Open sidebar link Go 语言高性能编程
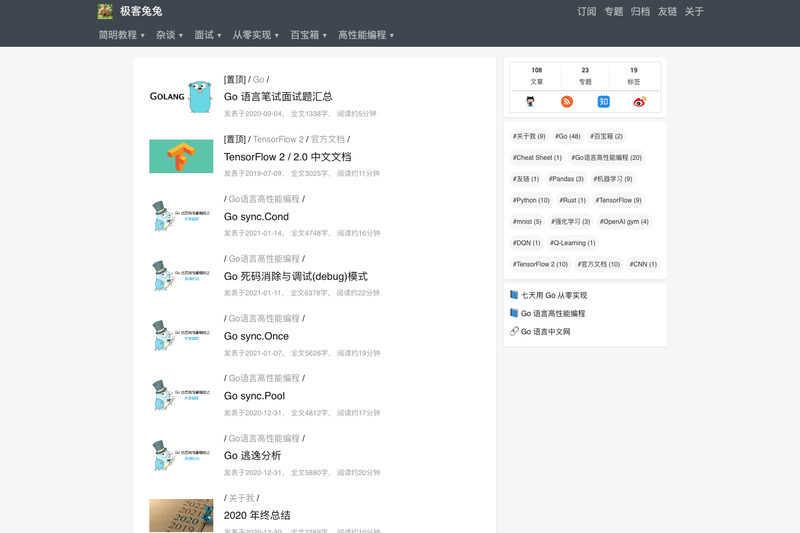This screenshot has width=800, height=533. (x=553, y=313)
